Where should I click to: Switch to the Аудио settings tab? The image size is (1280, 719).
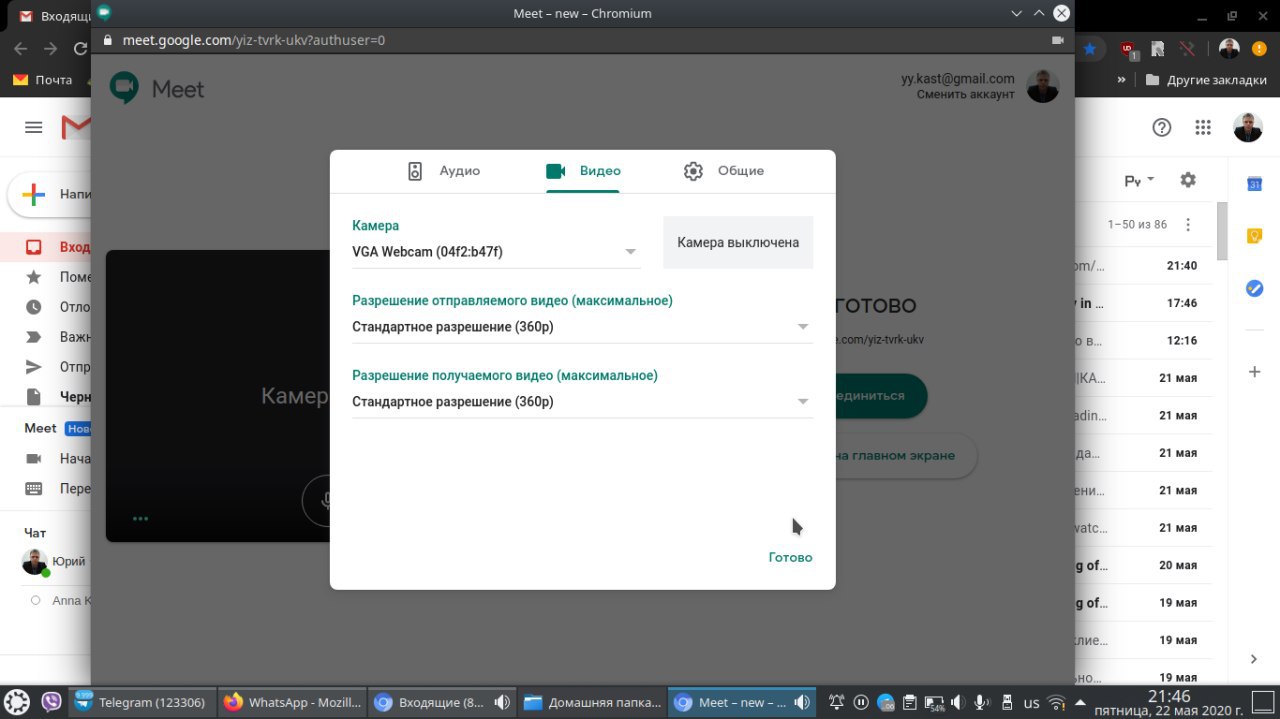[x=443, y=171]
